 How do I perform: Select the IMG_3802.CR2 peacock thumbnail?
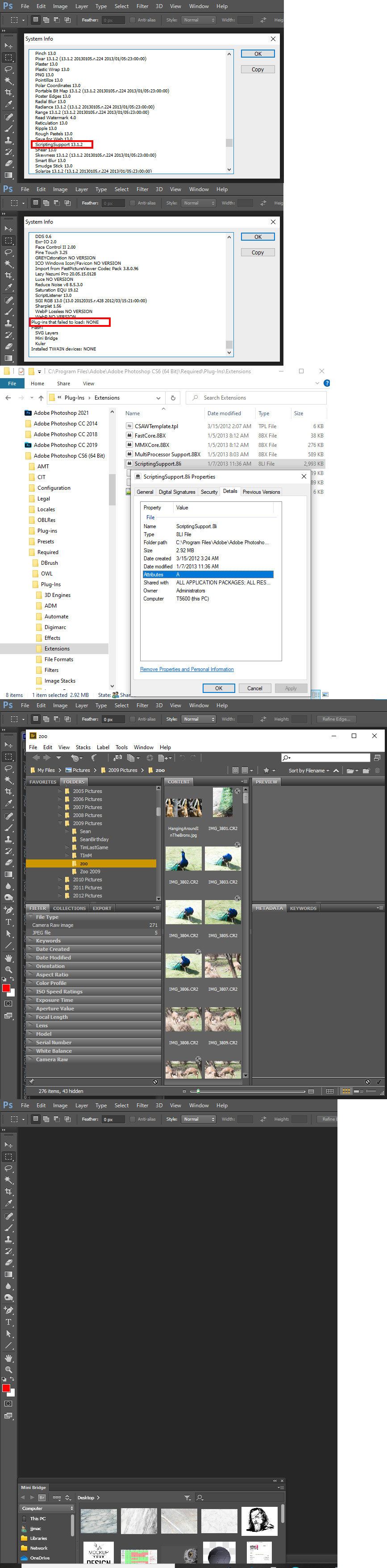click(183, 859)
